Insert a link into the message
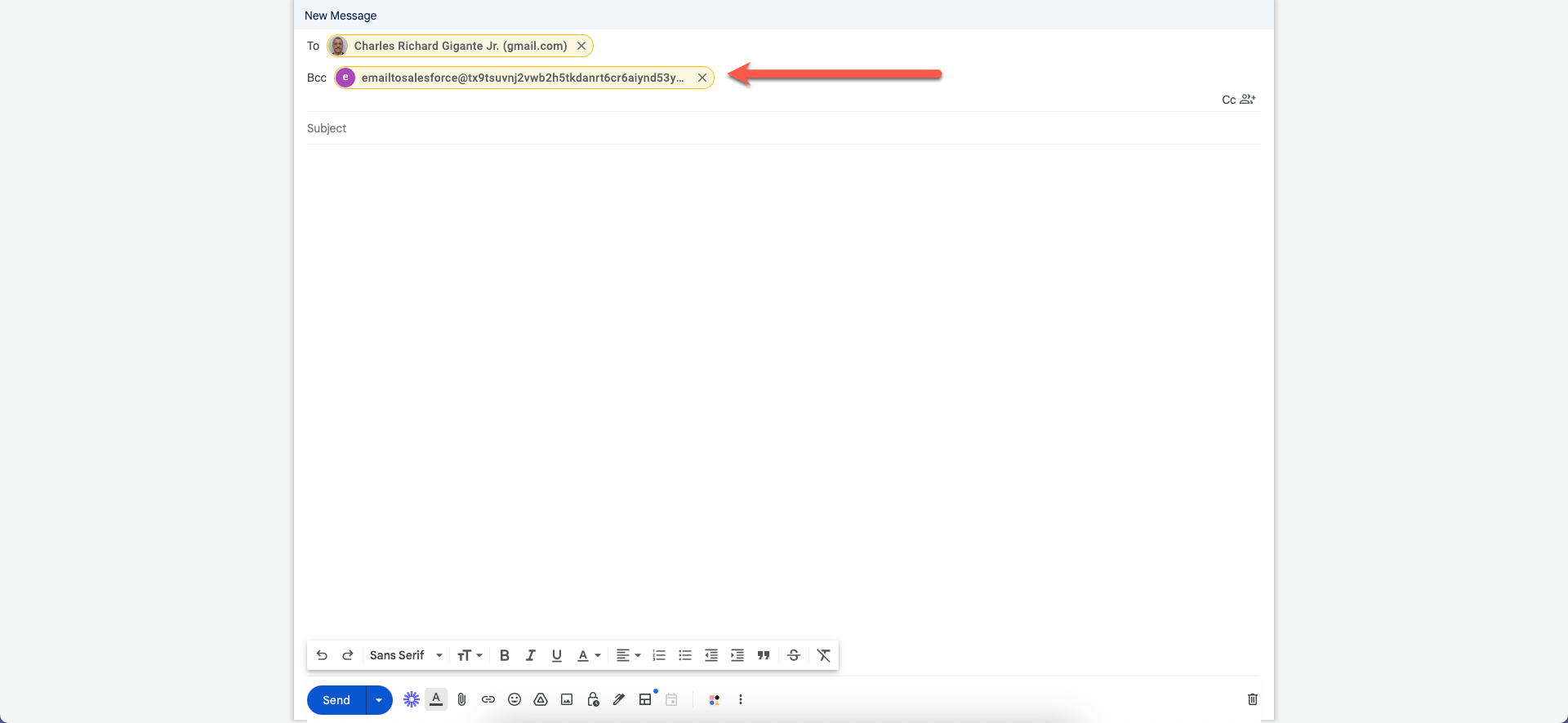This screenshot has width=1568, height=723. (488, 699)
